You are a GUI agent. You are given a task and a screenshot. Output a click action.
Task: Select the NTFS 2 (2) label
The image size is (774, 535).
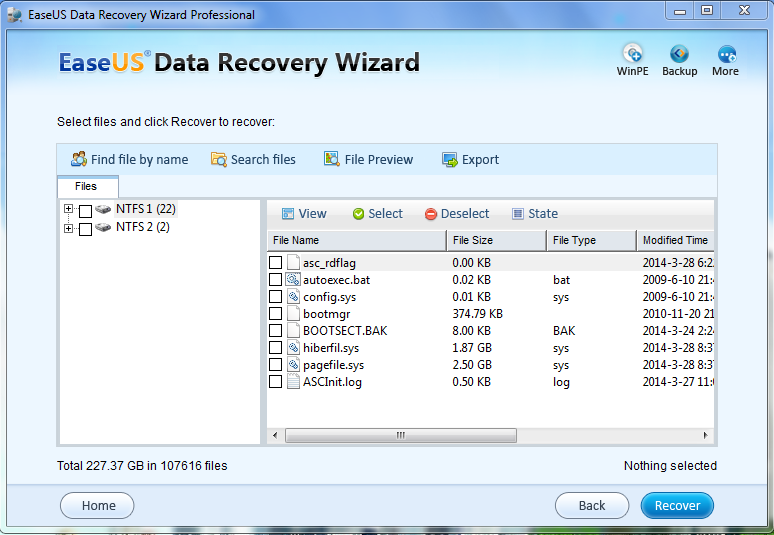(143, 227)
